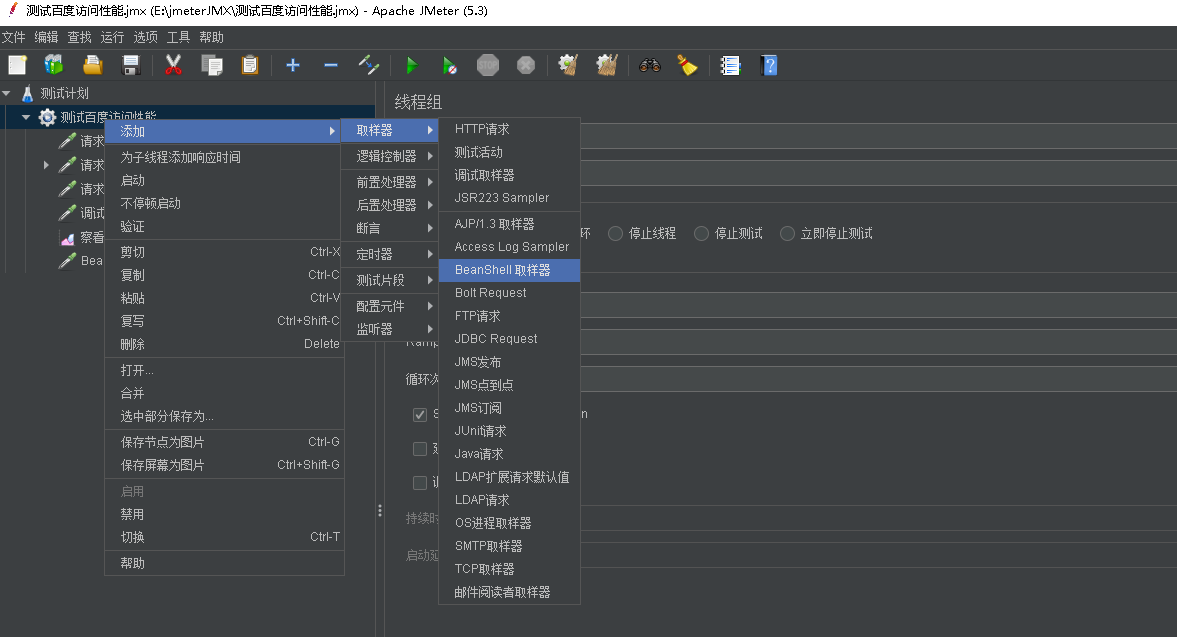Click the thread group gear icon

[x=47, y=117]
